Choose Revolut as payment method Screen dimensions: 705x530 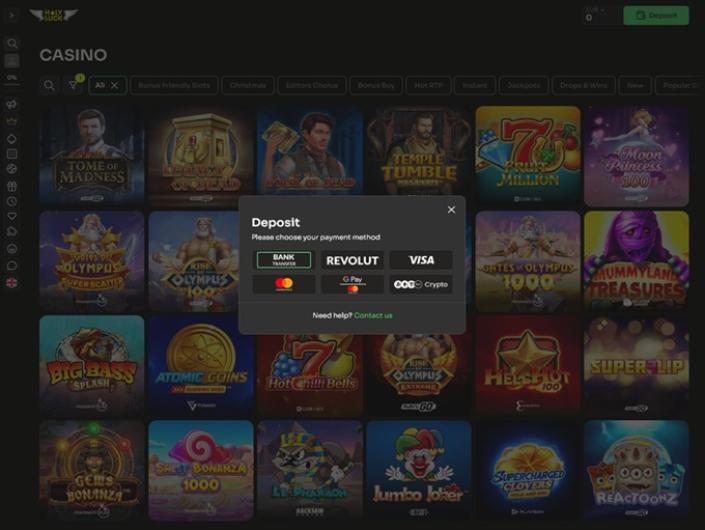tap(352, 260)
